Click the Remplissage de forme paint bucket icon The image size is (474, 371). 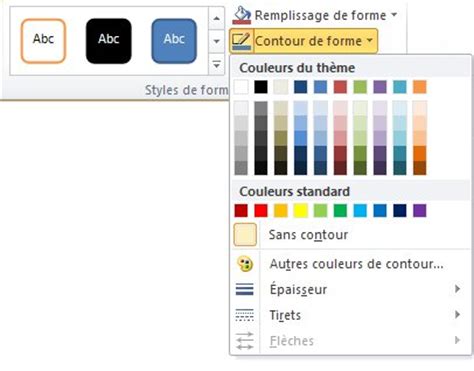[241, 15]
